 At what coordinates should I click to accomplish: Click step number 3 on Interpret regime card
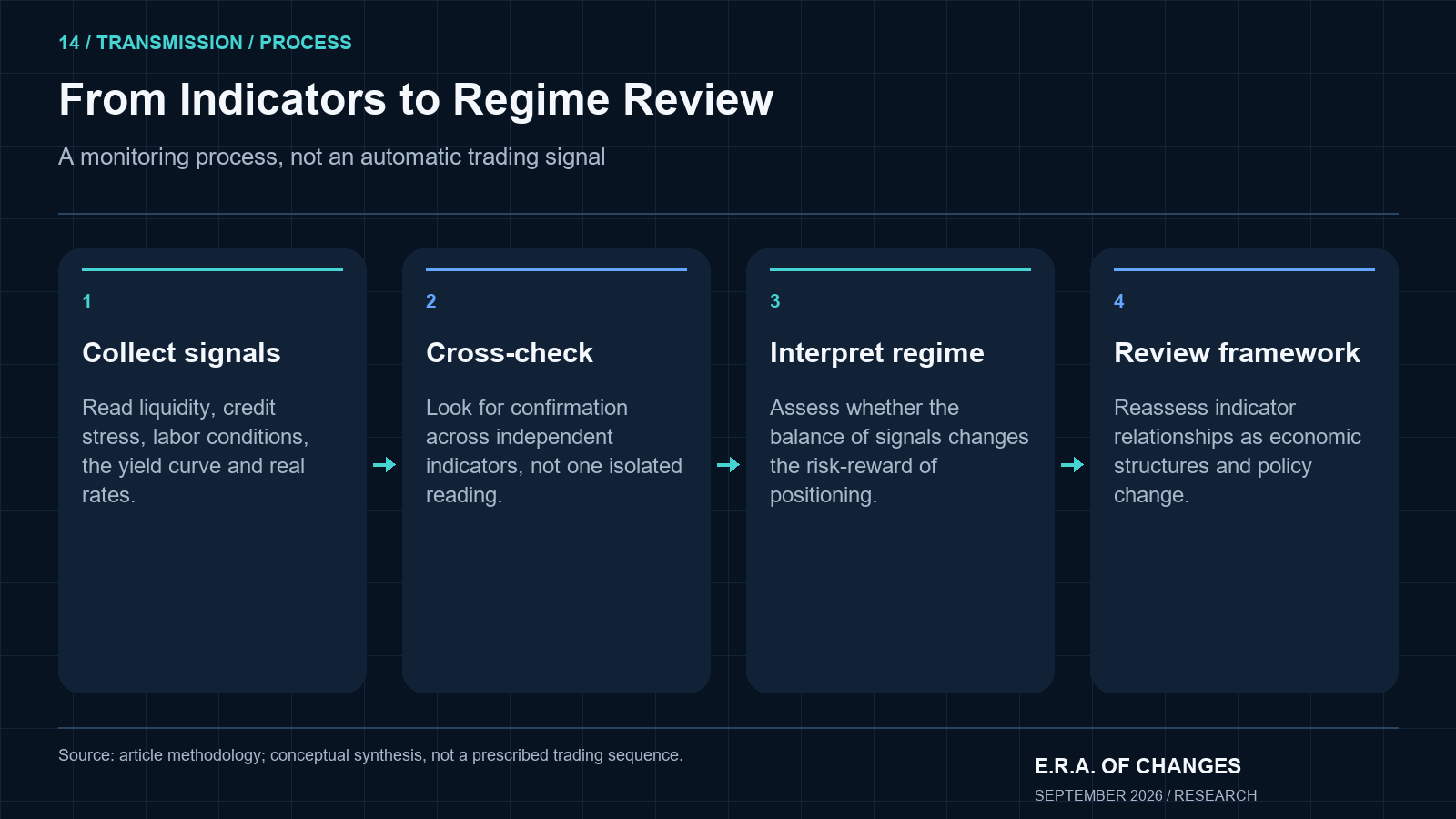(x=775, y=301)
